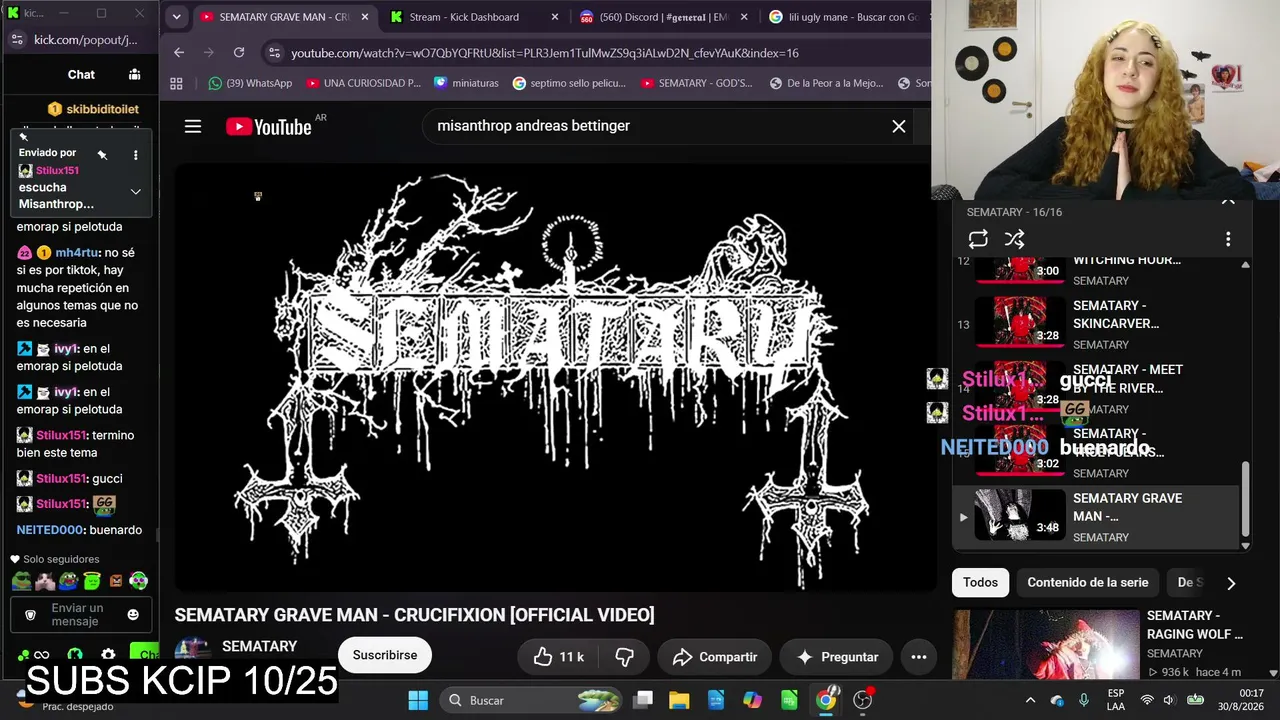Open the De la Peor a la Mejo... bookmark
Viewport: 1280px width, 720px height.
tap(826, 83)
